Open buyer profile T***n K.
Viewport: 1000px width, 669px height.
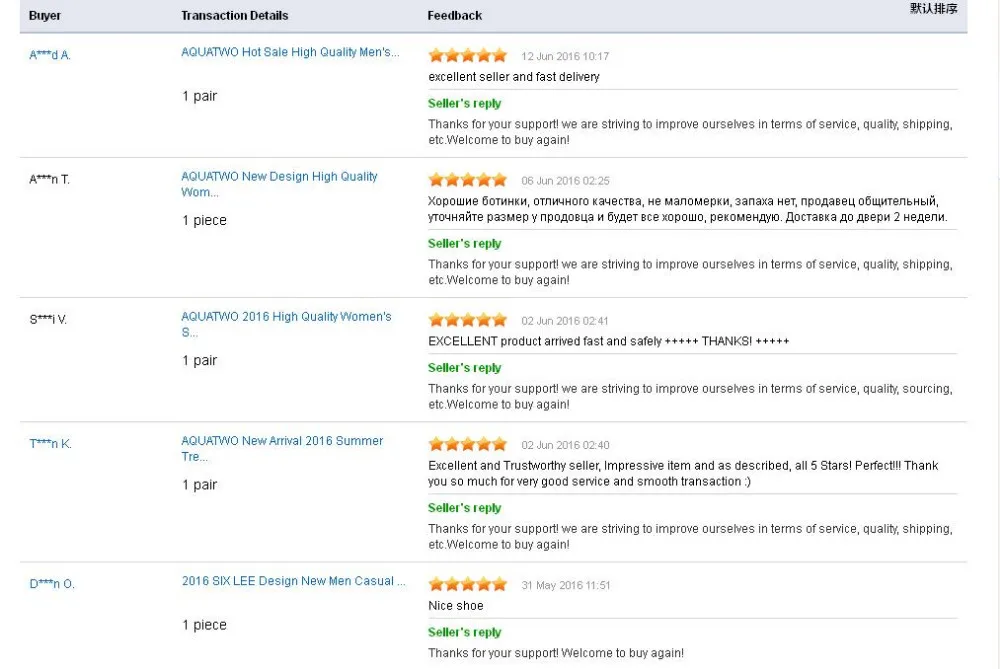[50, 443]
